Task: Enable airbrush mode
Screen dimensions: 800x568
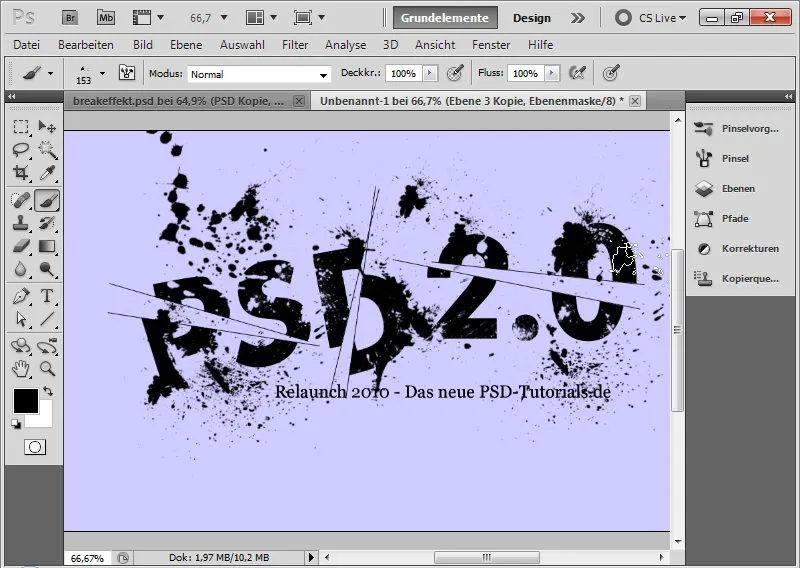Action: click(577, 73)
